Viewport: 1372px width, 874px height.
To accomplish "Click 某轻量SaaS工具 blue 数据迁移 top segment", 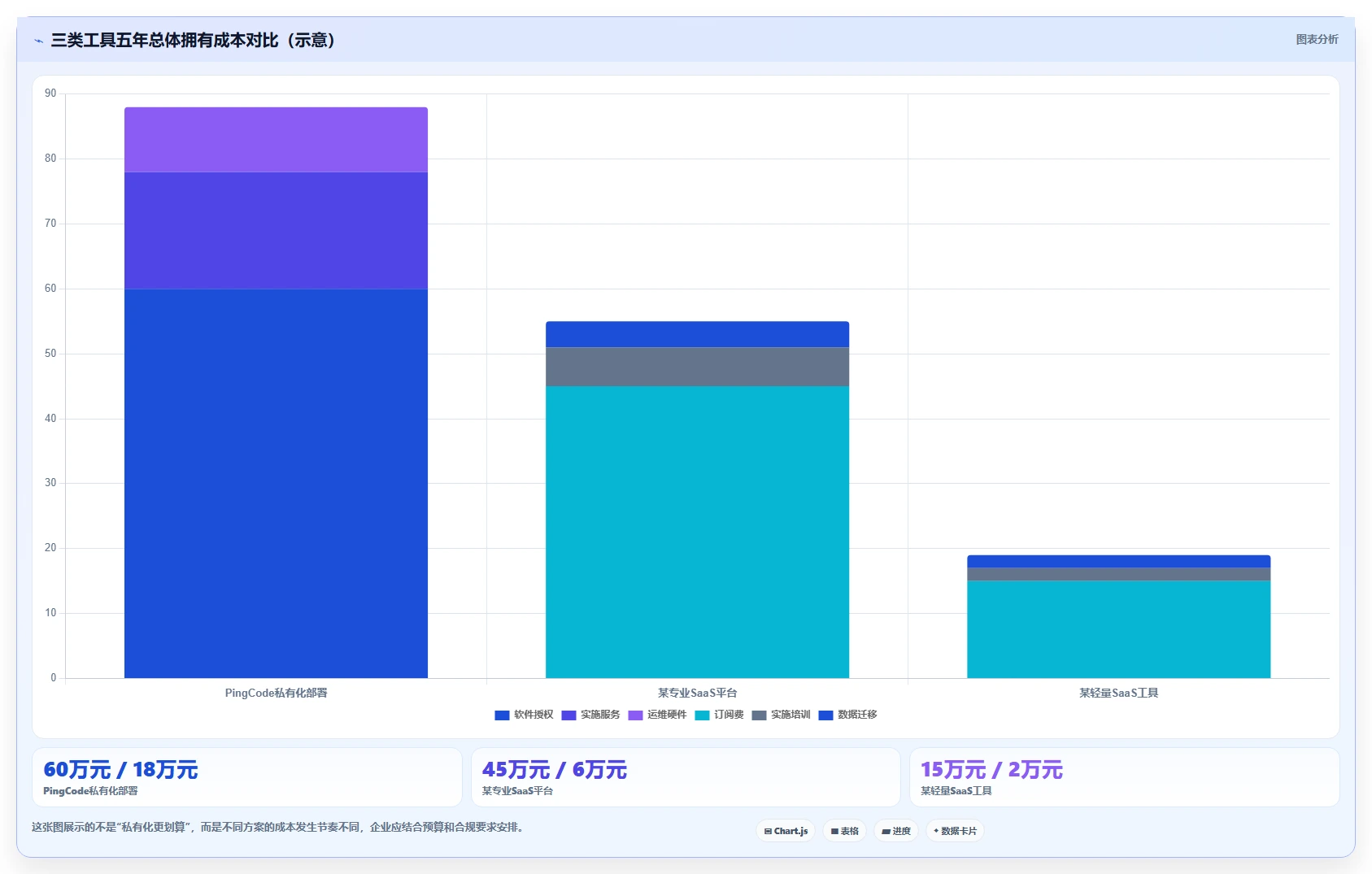I will [x=1118, y=561].
